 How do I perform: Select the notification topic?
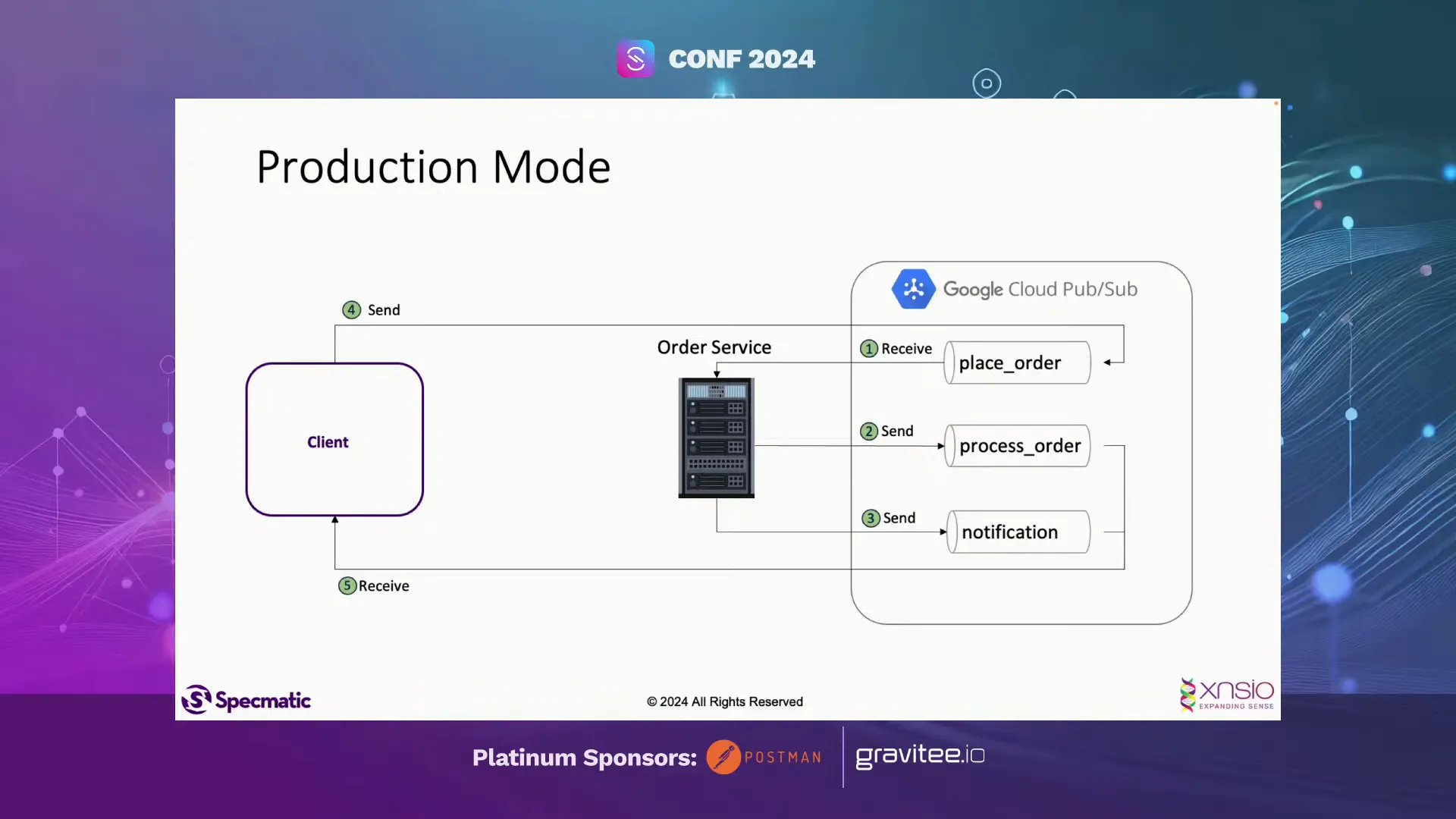point(1018,532)
